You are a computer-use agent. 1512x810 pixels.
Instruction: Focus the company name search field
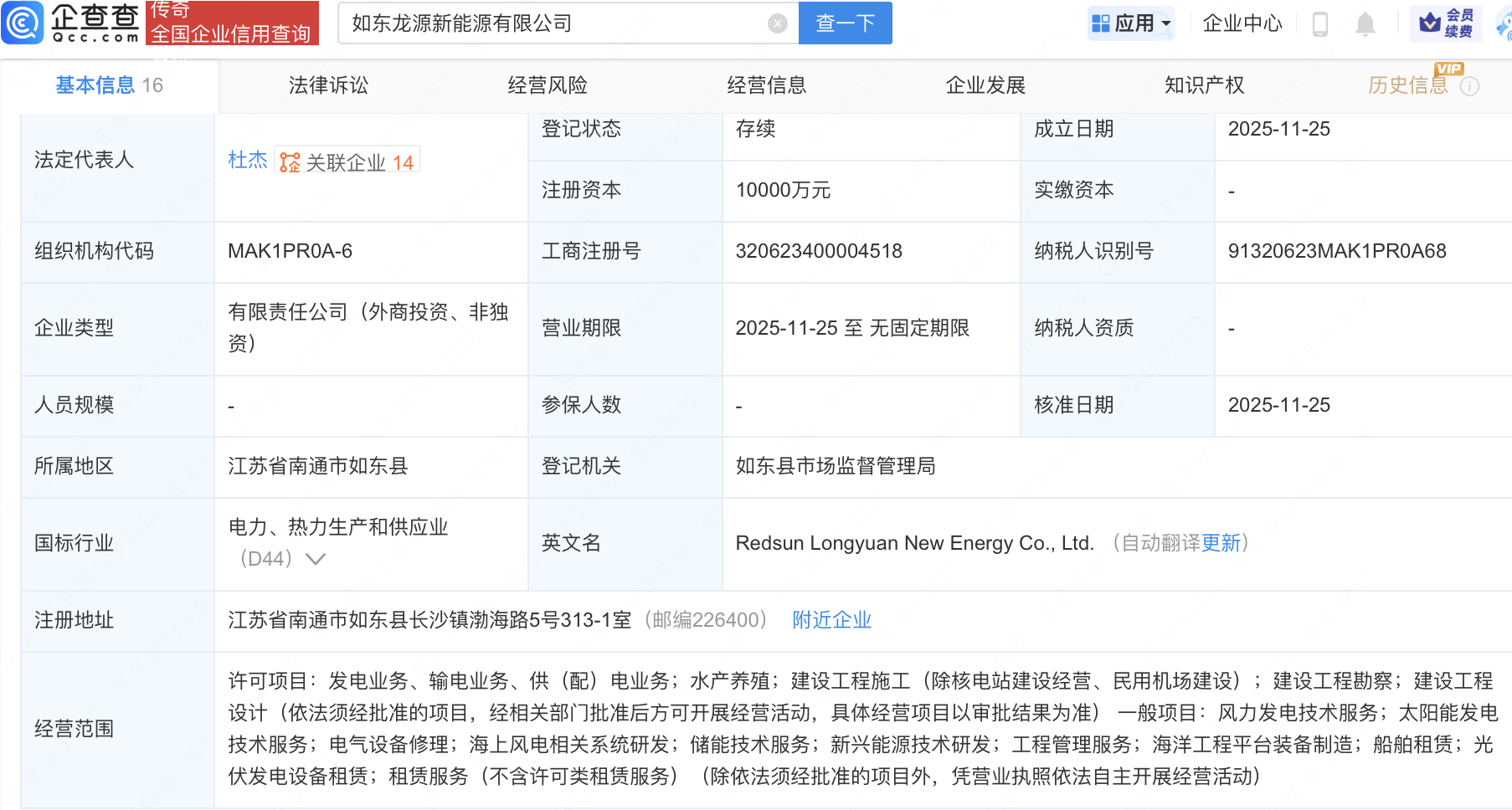click(553, 23)
